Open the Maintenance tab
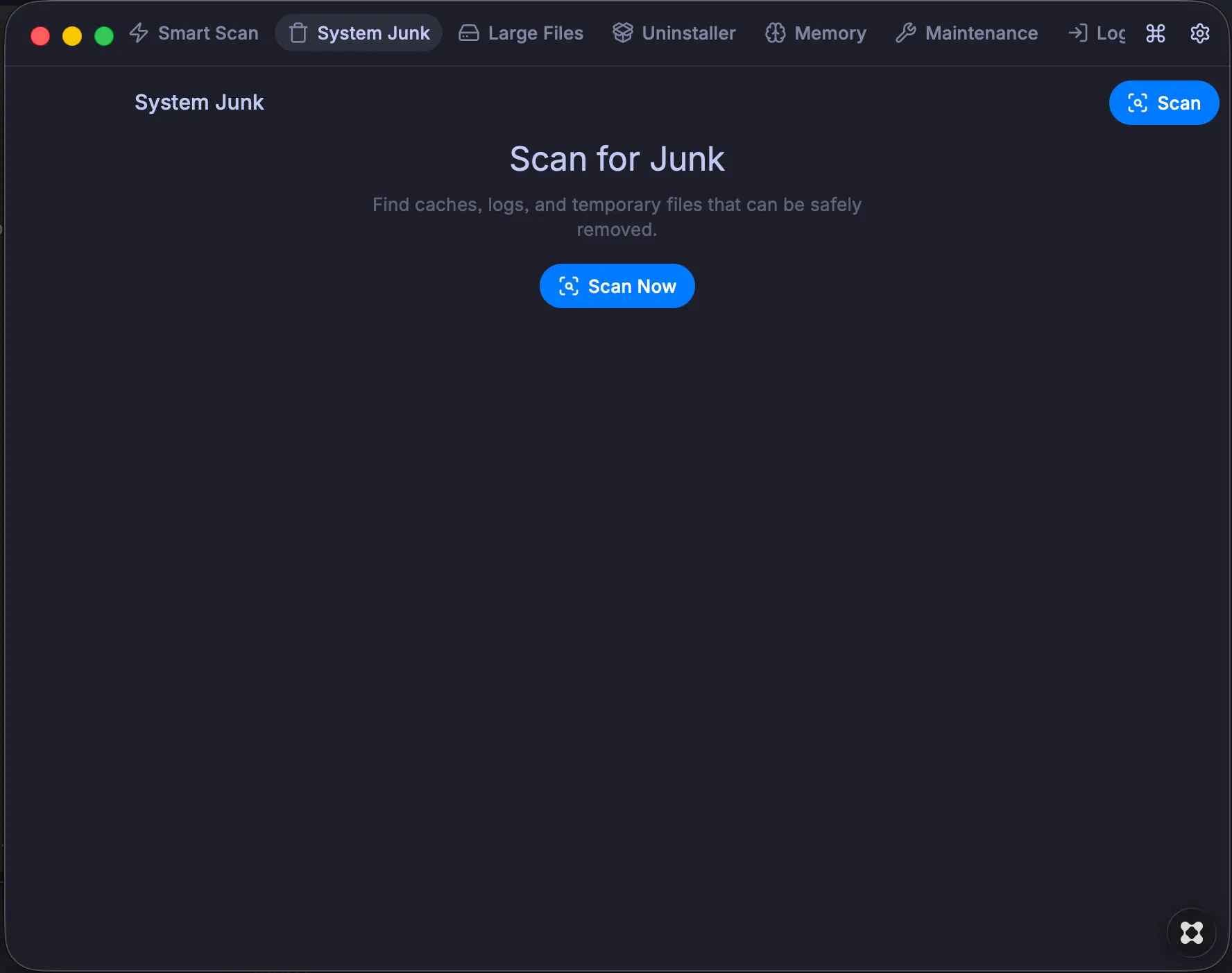The height and width of the screenshot is (973, 1232). point(967,33)
